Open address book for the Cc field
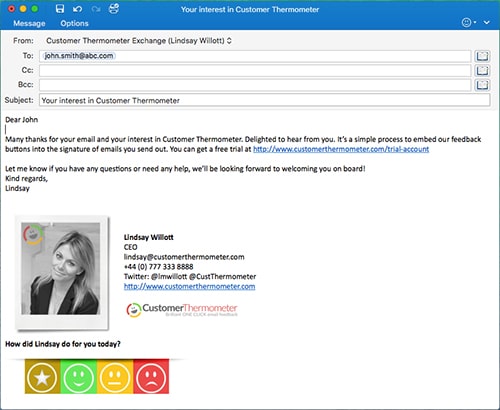Screen dimensions: 500x410 click(x=482, y=70)
